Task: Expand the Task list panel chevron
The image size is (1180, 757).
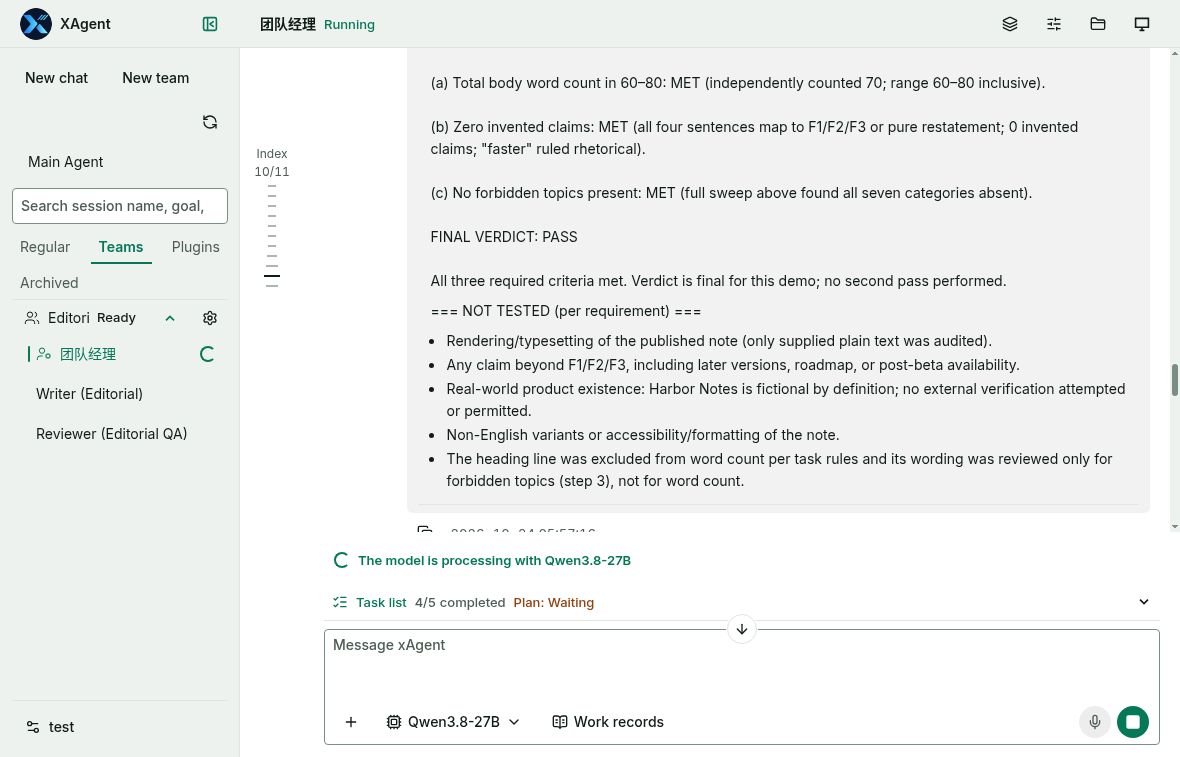Action: (1144, 602)
